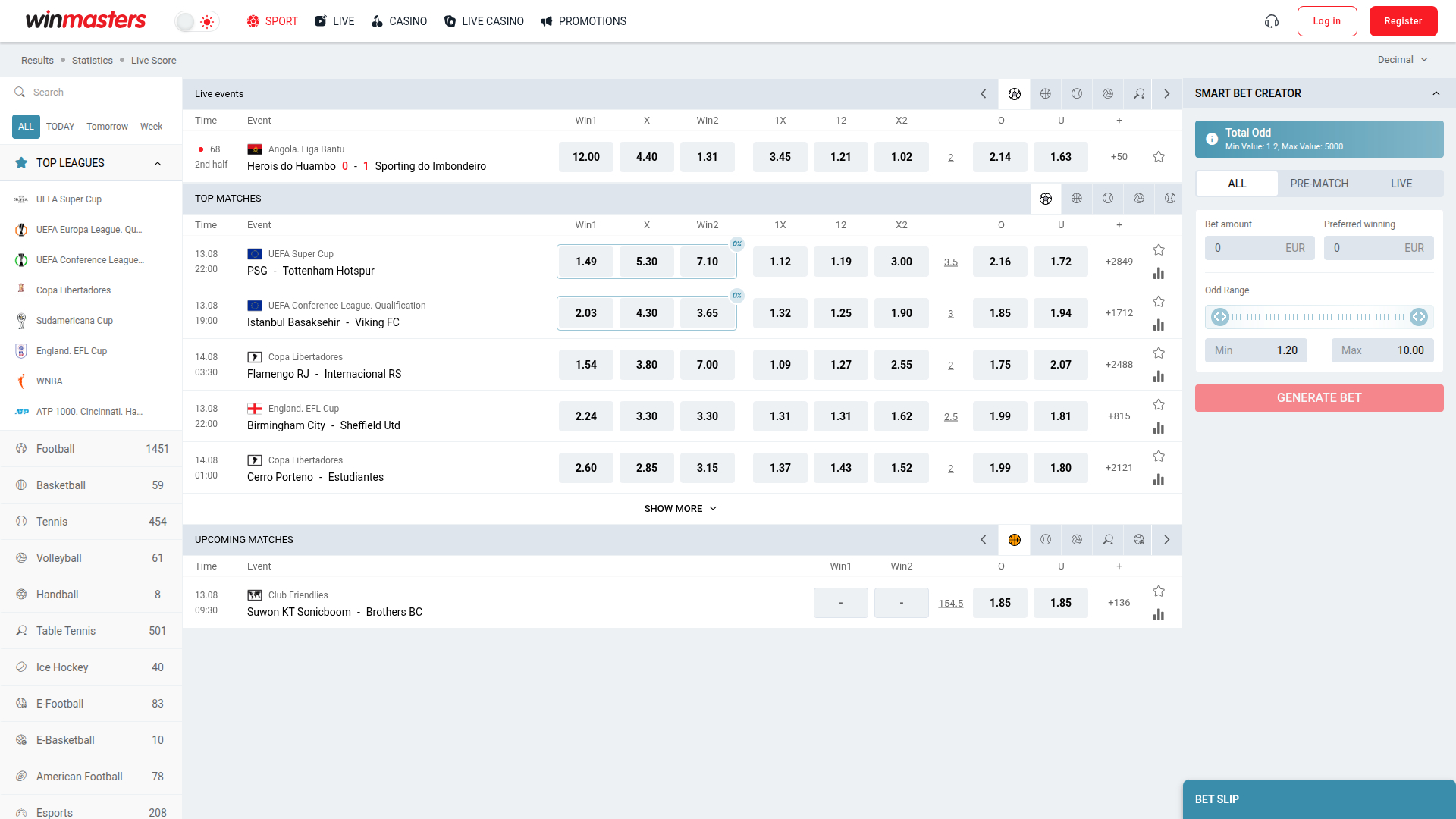Open statistics chart for PSG vs Tottenham
The width and height of the screenshot is (1456, 819).
(x=1159, y=274)
